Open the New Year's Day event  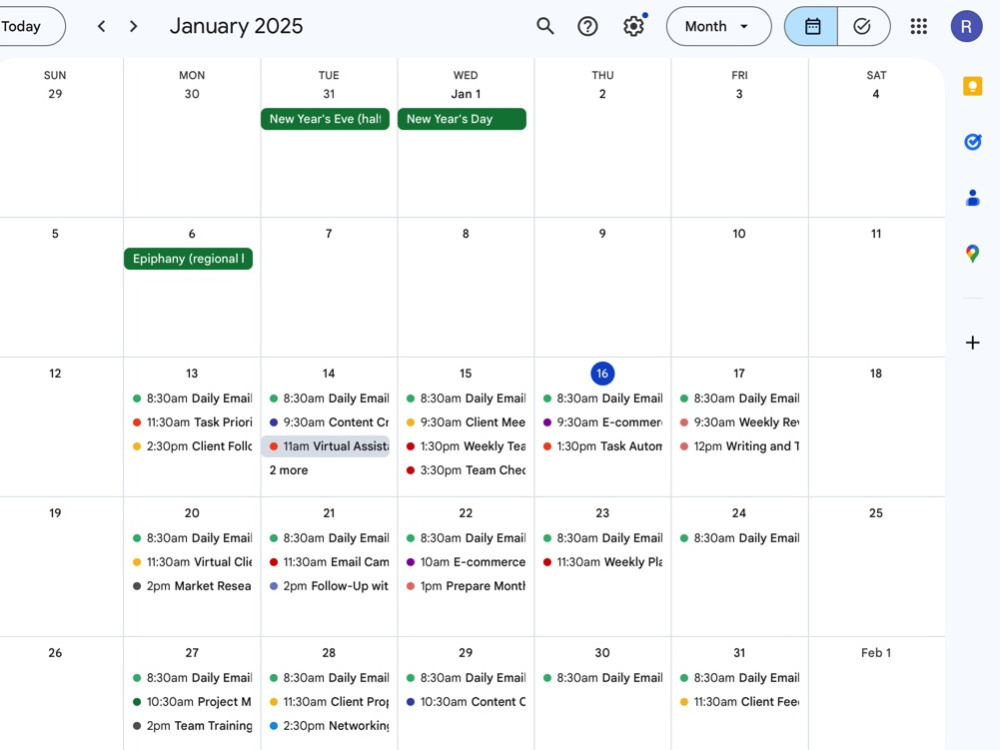click(x=462, y=119)
